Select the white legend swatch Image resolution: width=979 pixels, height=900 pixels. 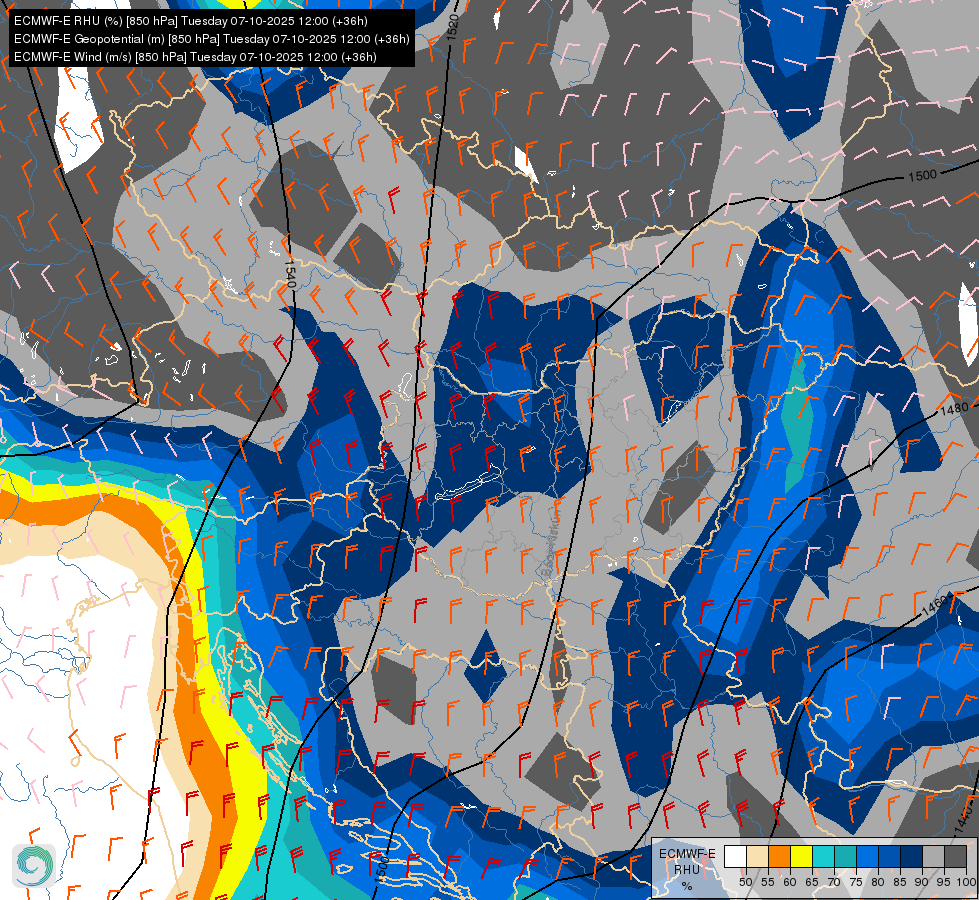tap(735, 856)
